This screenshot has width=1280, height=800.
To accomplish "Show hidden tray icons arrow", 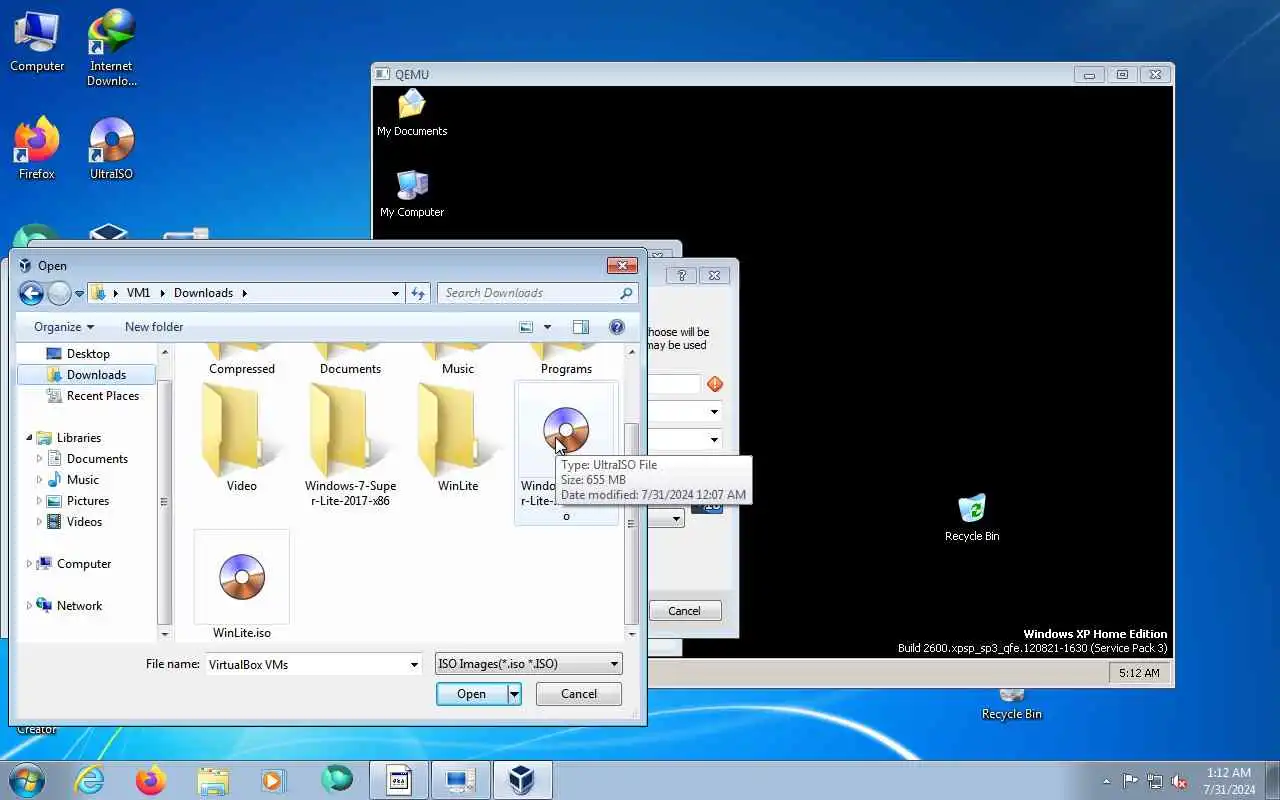I will (1106, 781).
